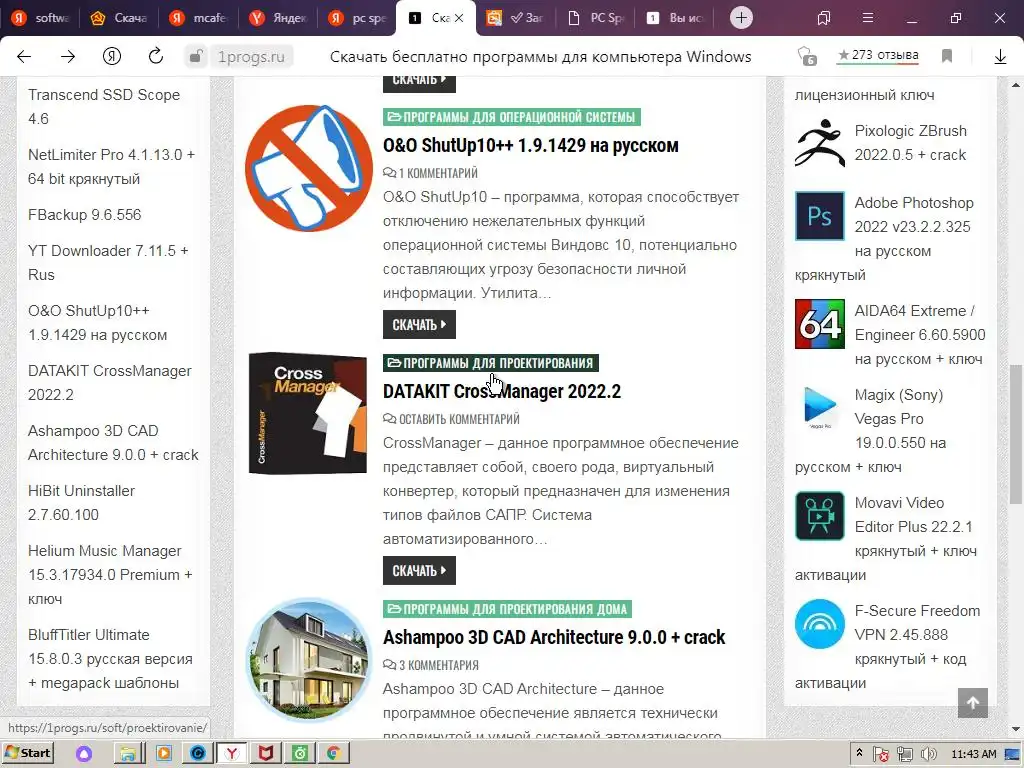Open downloads with the arrow icon
Viewport: 1024px width, 768px height.
pyautogui.click(x=1000, y=57)
